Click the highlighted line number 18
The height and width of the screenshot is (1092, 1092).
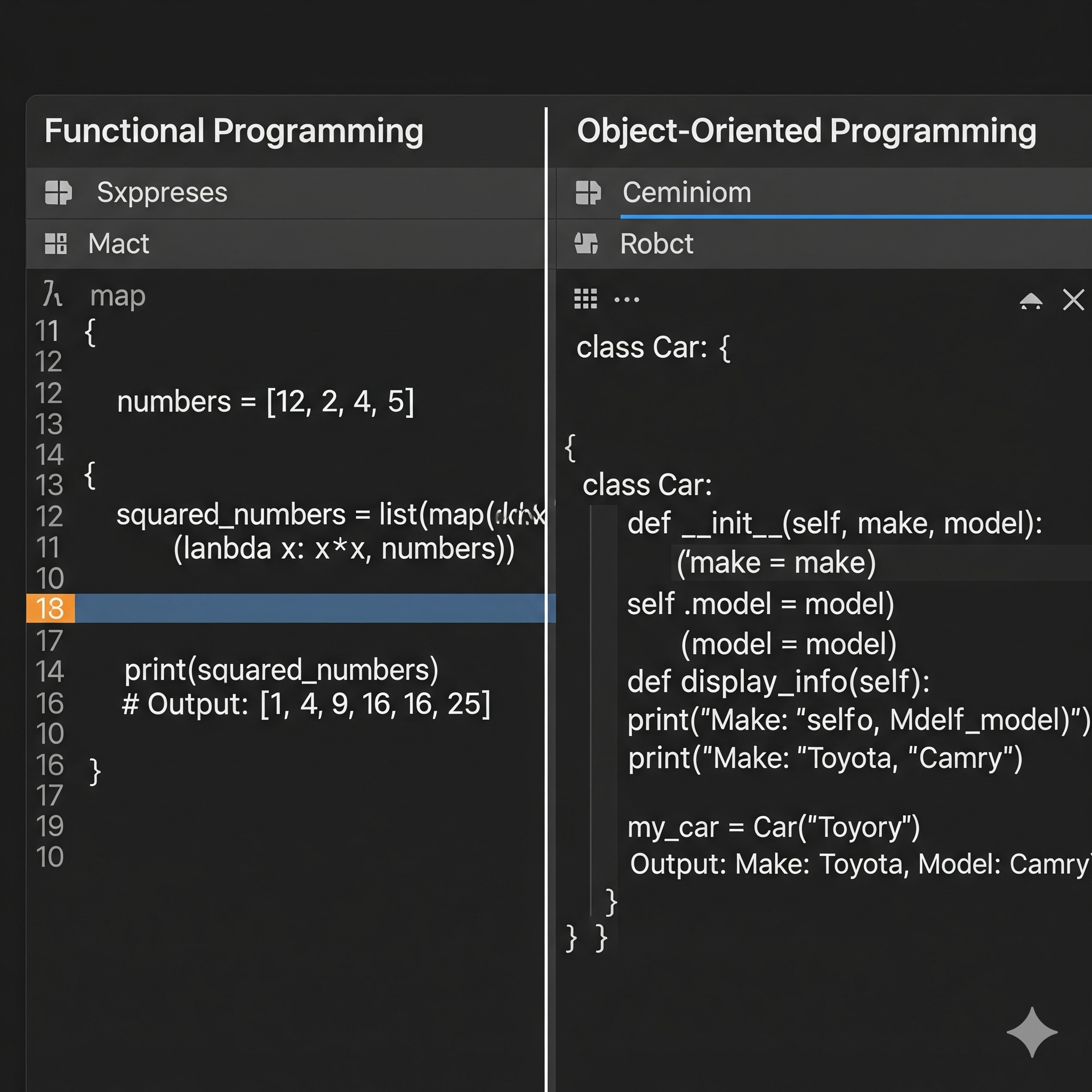click(50, 608)
